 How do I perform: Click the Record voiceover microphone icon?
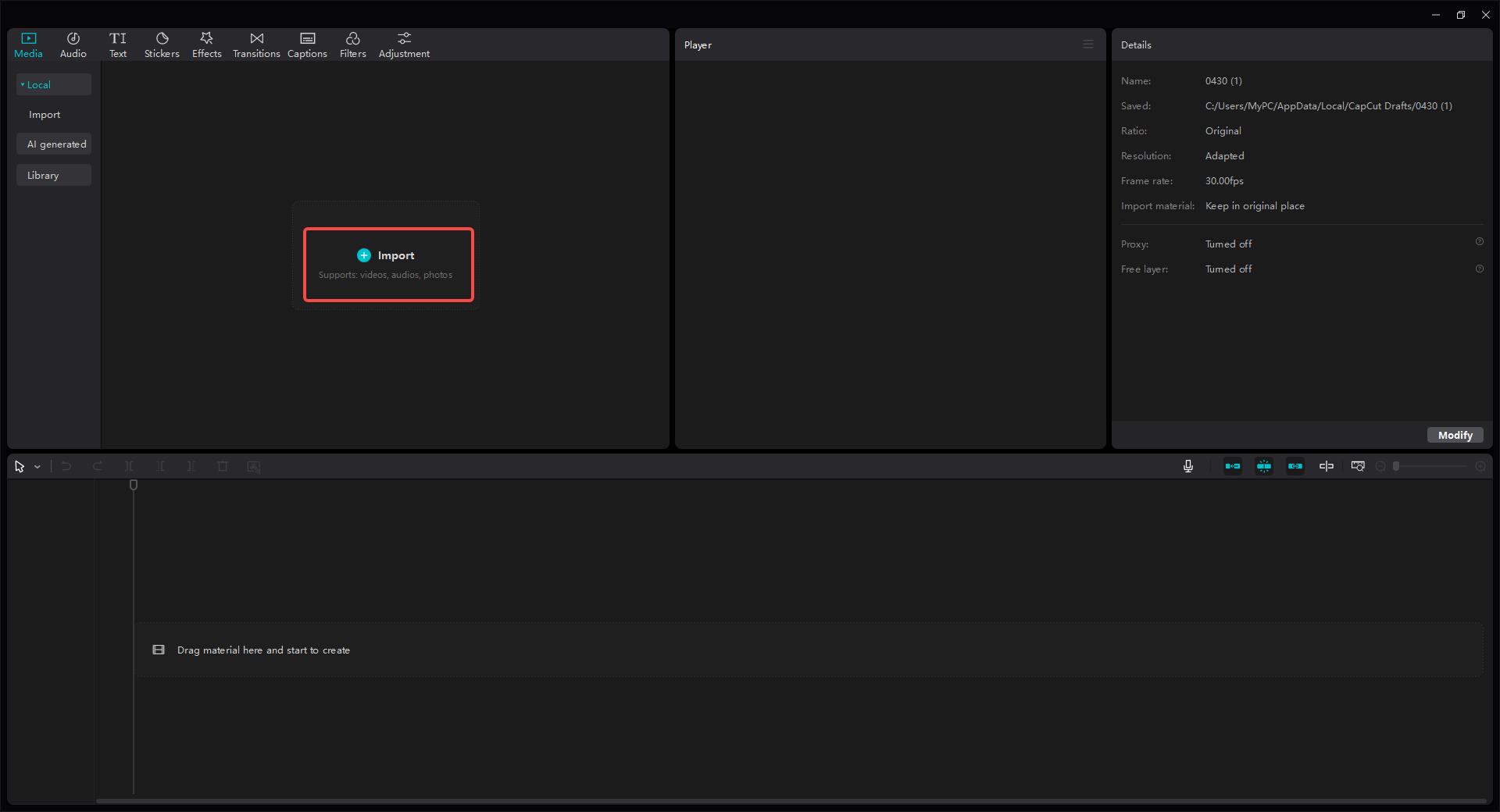point(1187,466)
